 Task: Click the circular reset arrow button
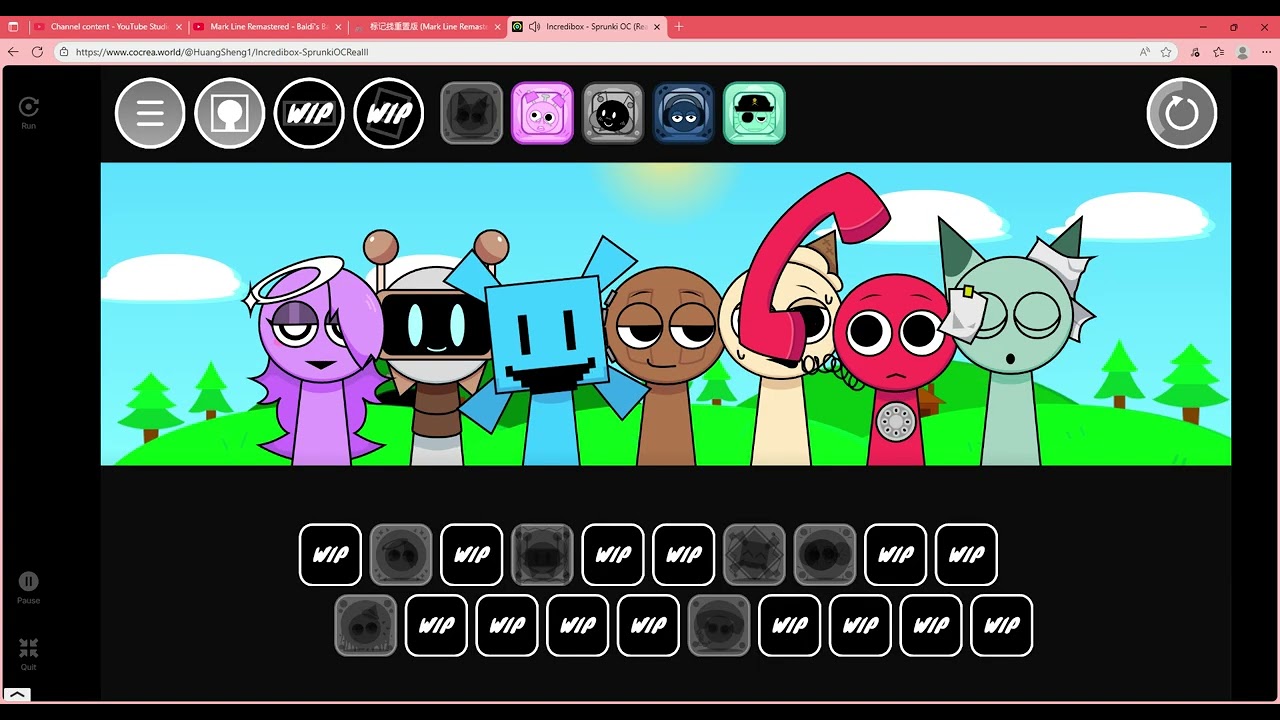coord(1182,113)
